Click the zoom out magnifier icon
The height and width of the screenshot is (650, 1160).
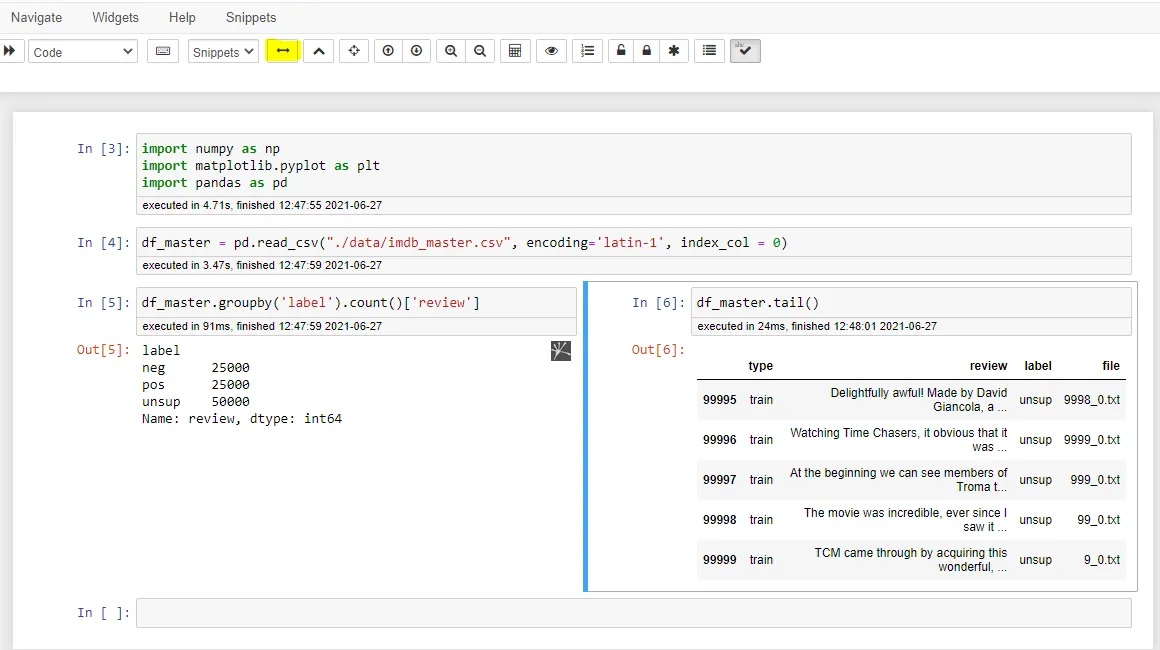tap(480, 51)
